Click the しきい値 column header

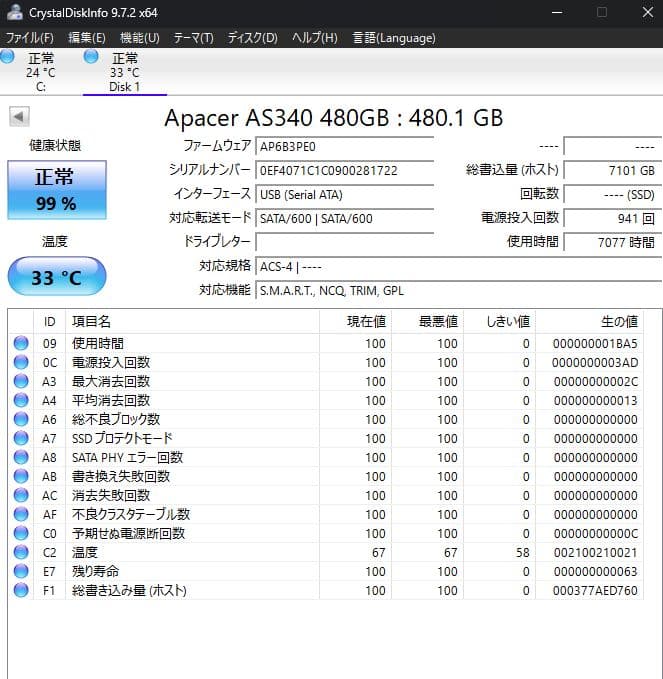tap(499, 322)
